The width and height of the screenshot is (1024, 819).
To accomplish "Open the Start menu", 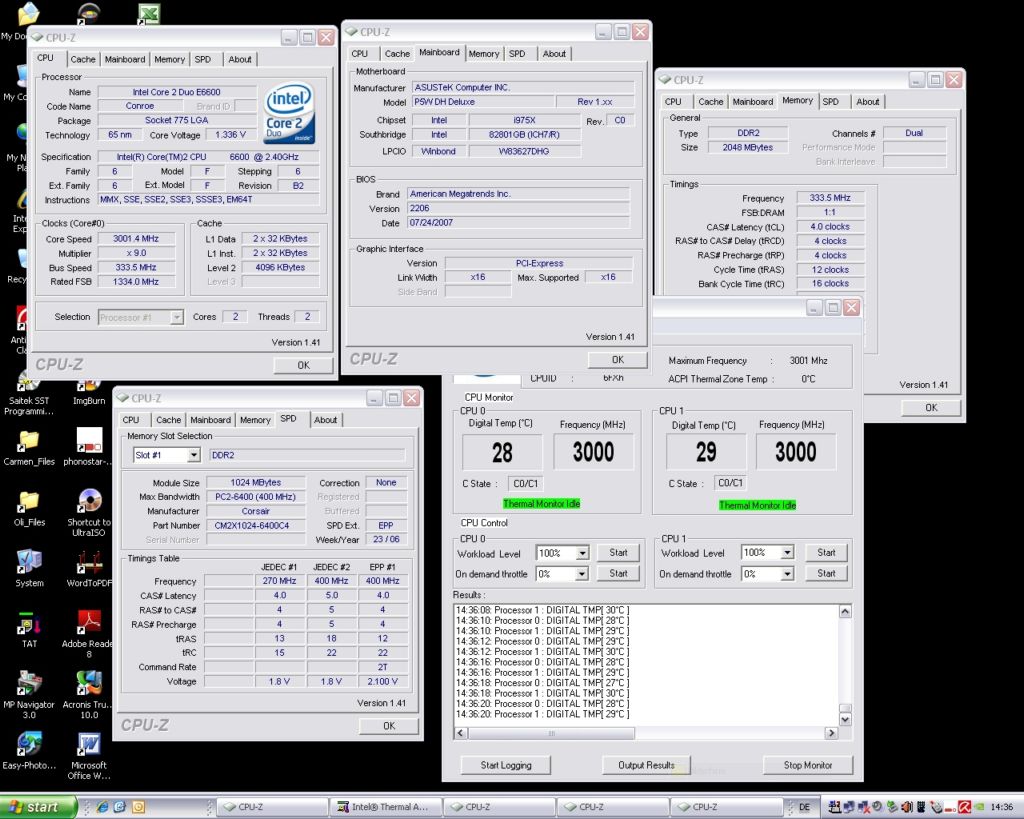I will 38,807.
